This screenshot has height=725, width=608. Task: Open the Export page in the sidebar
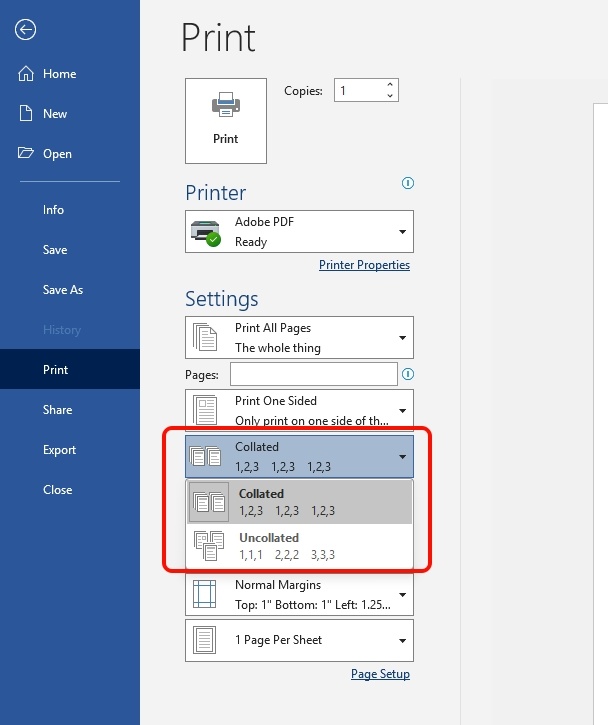pos(70,449)
